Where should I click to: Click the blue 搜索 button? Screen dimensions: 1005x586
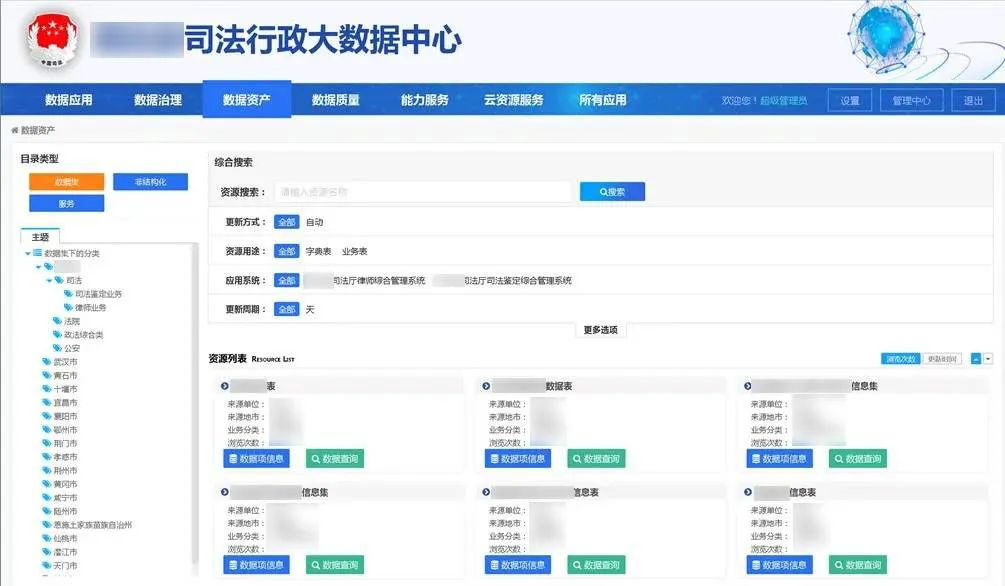[x=612, y=191]
